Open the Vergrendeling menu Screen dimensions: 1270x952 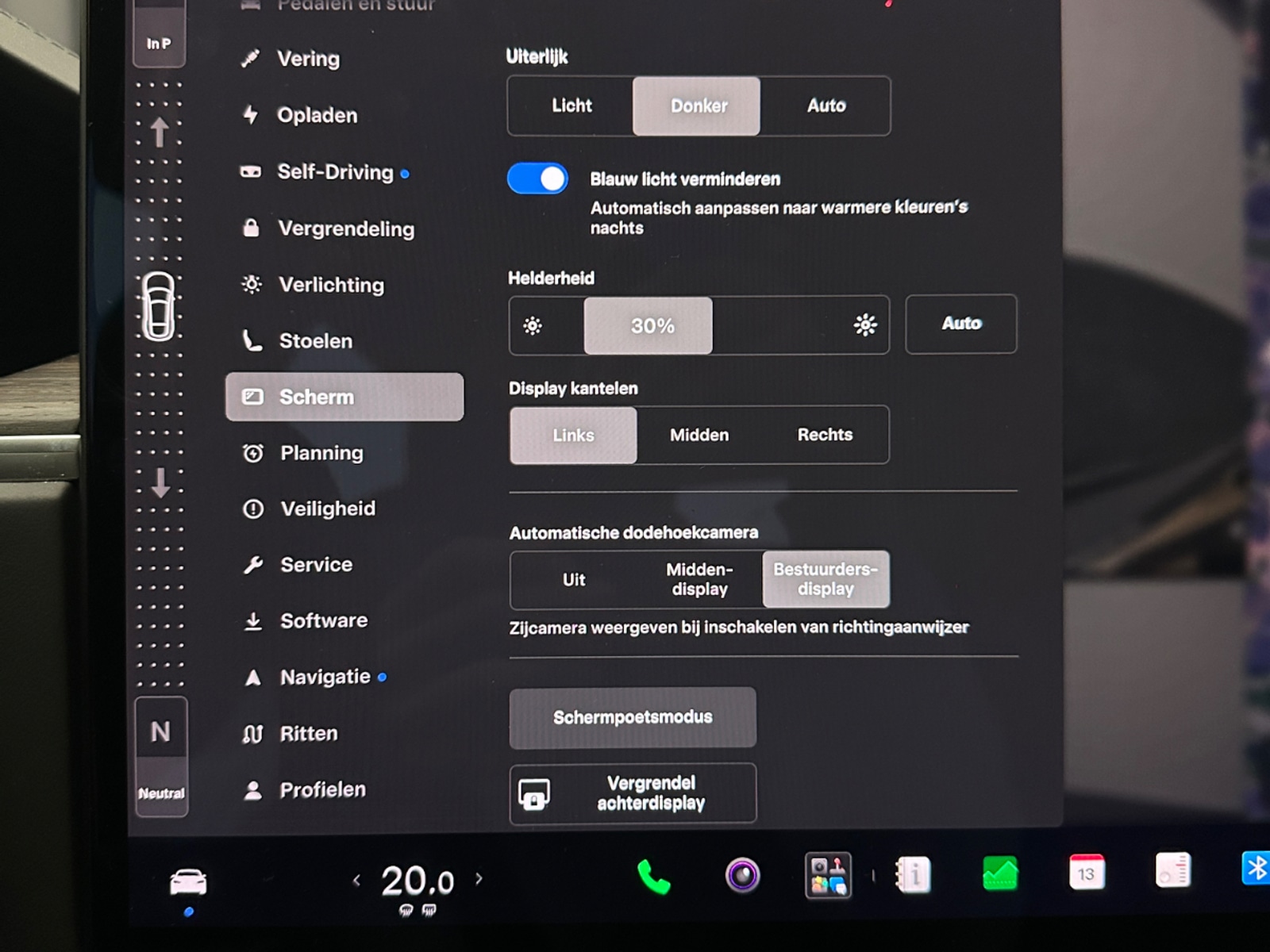(x=329, y=228)
